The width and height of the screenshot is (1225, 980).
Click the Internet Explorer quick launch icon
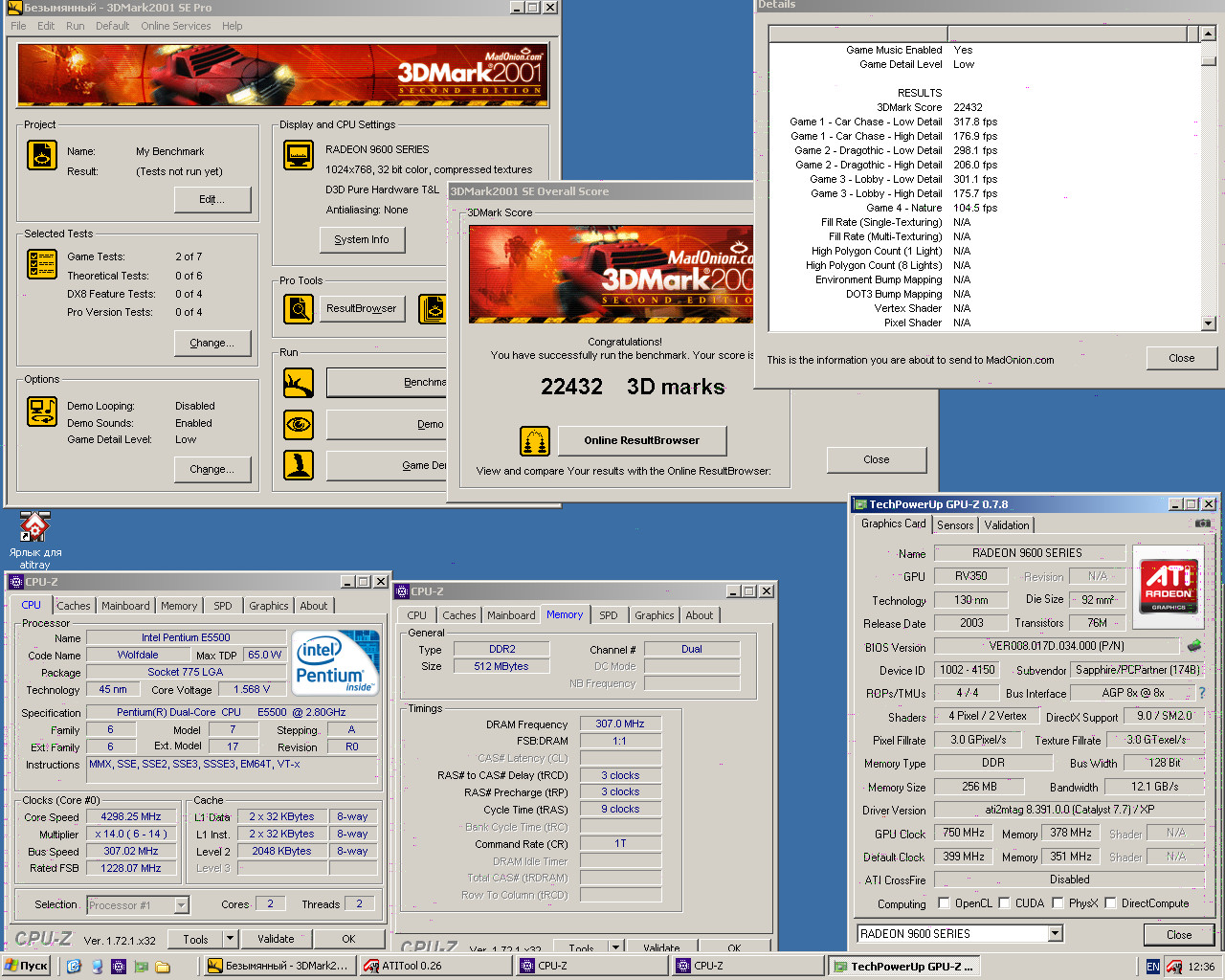pyautogui.click(x=74, y=967)
